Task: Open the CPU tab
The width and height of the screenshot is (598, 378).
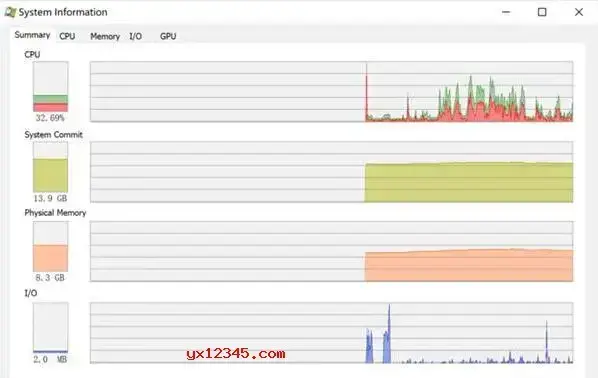Action: (x=67, y=36)
